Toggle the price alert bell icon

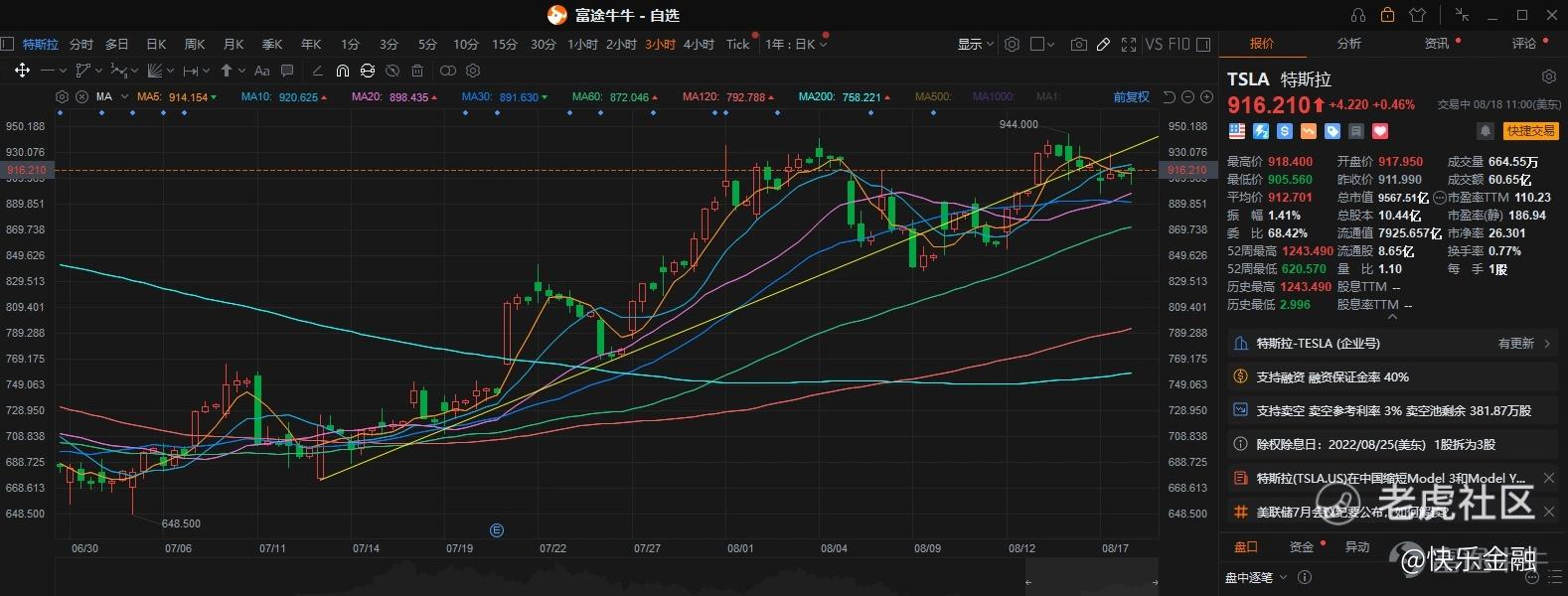point(1485,131)
